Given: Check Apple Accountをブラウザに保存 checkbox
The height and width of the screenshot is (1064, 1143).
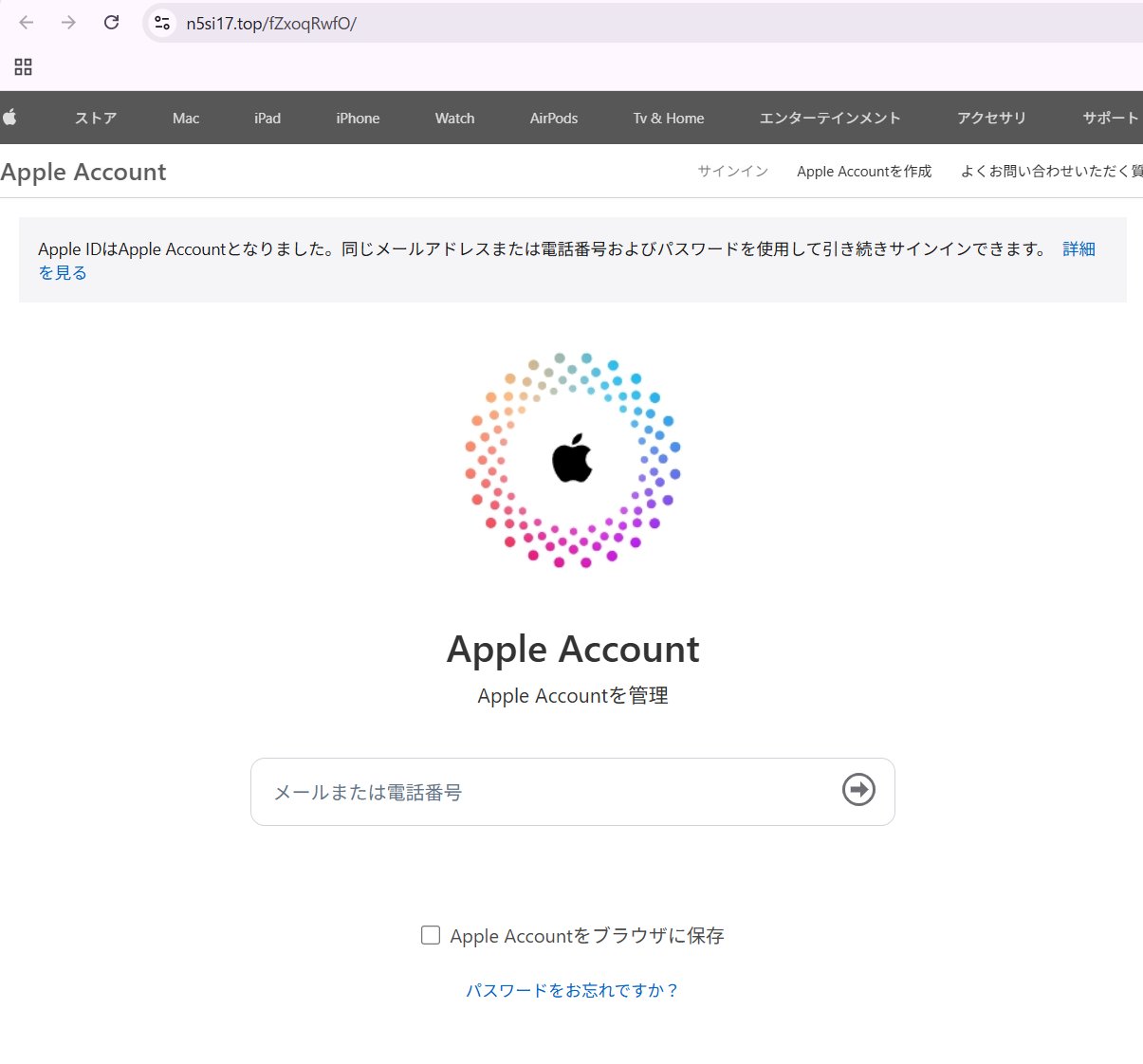Looking at the screenshot, I should [x=431, y=935].
